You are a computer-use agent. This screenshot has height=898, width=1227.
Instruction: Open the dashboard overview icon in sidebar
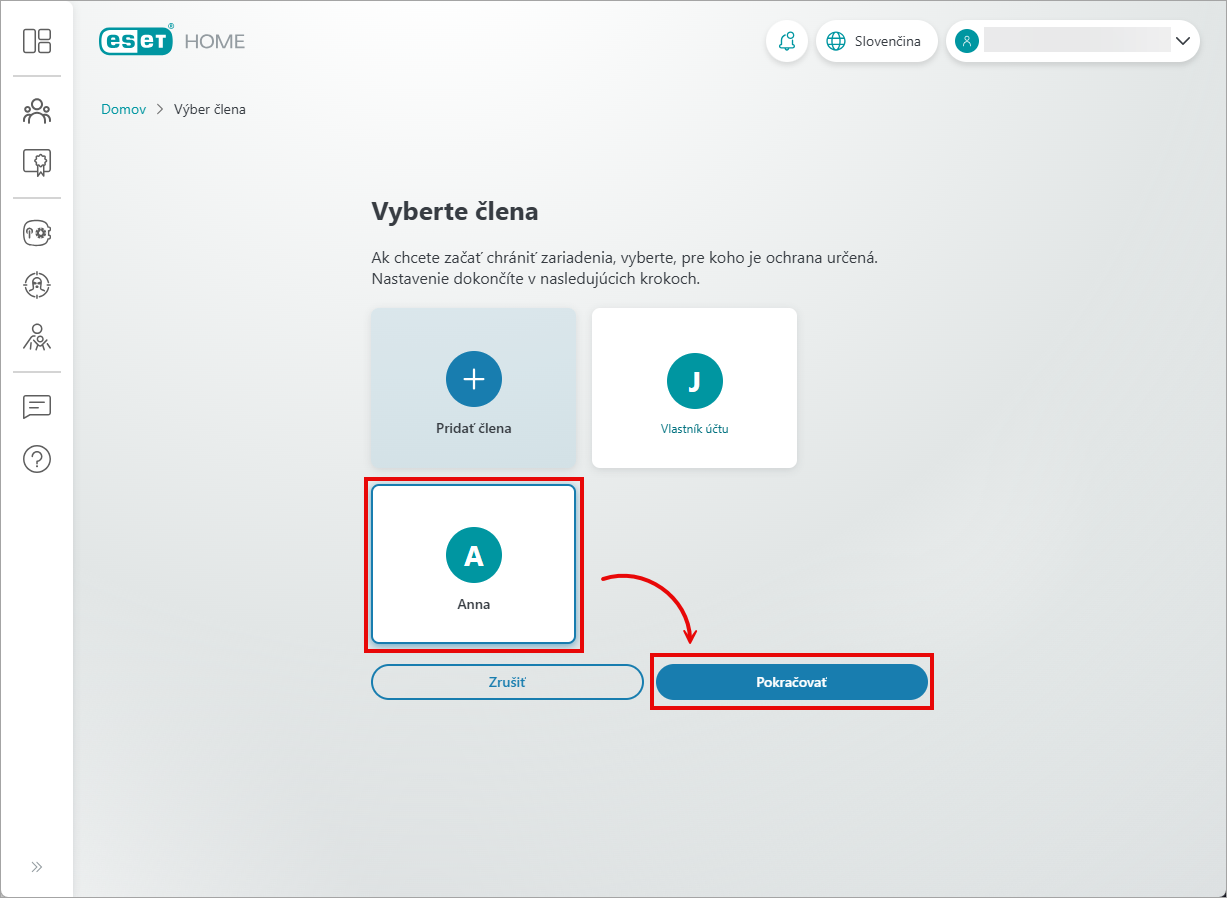[x=37, y=41]
